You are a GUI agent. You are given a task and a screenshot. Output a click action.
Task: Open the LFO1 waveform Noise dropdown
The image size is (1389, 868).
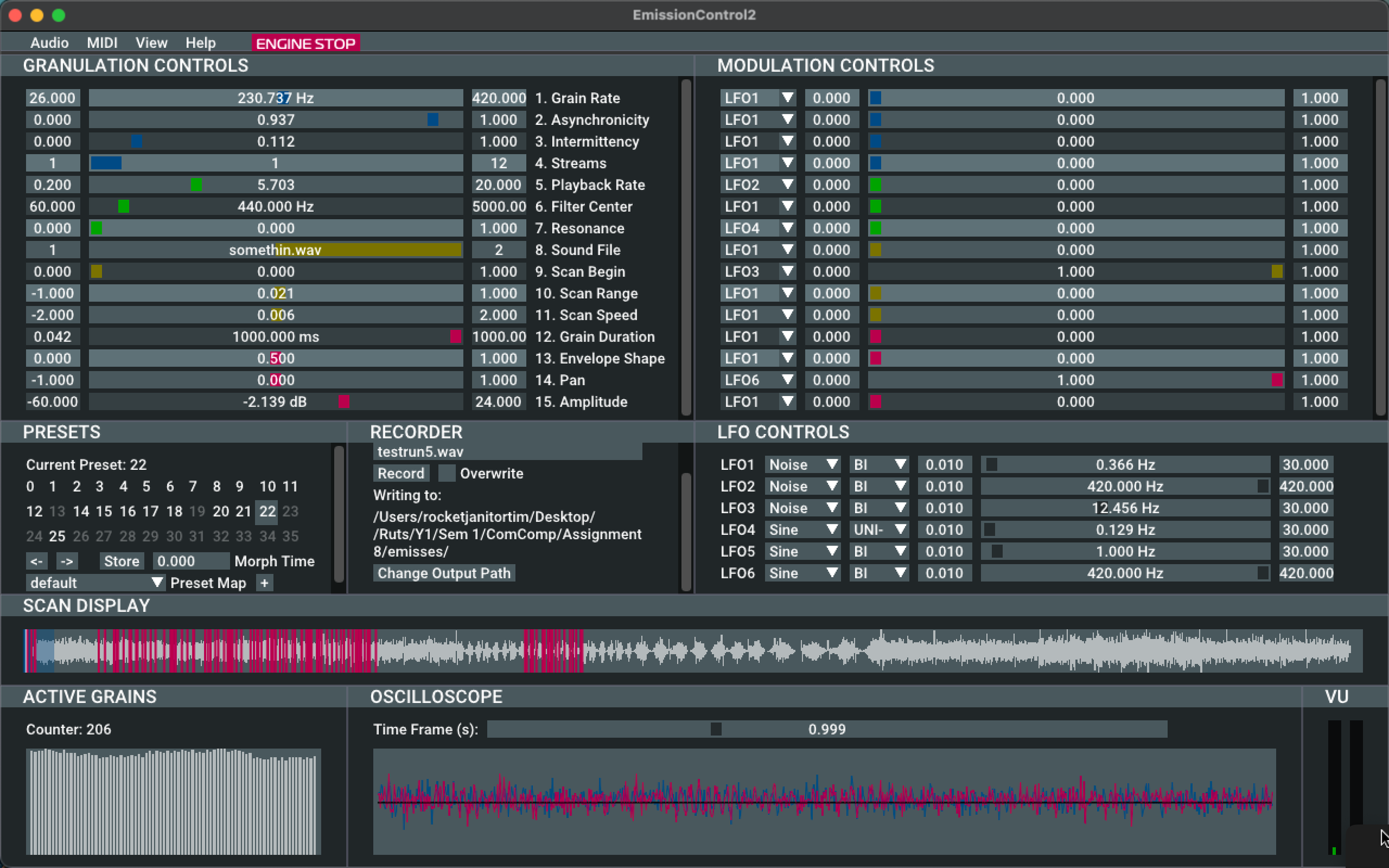pyautogui.click(x=802, y=464)
